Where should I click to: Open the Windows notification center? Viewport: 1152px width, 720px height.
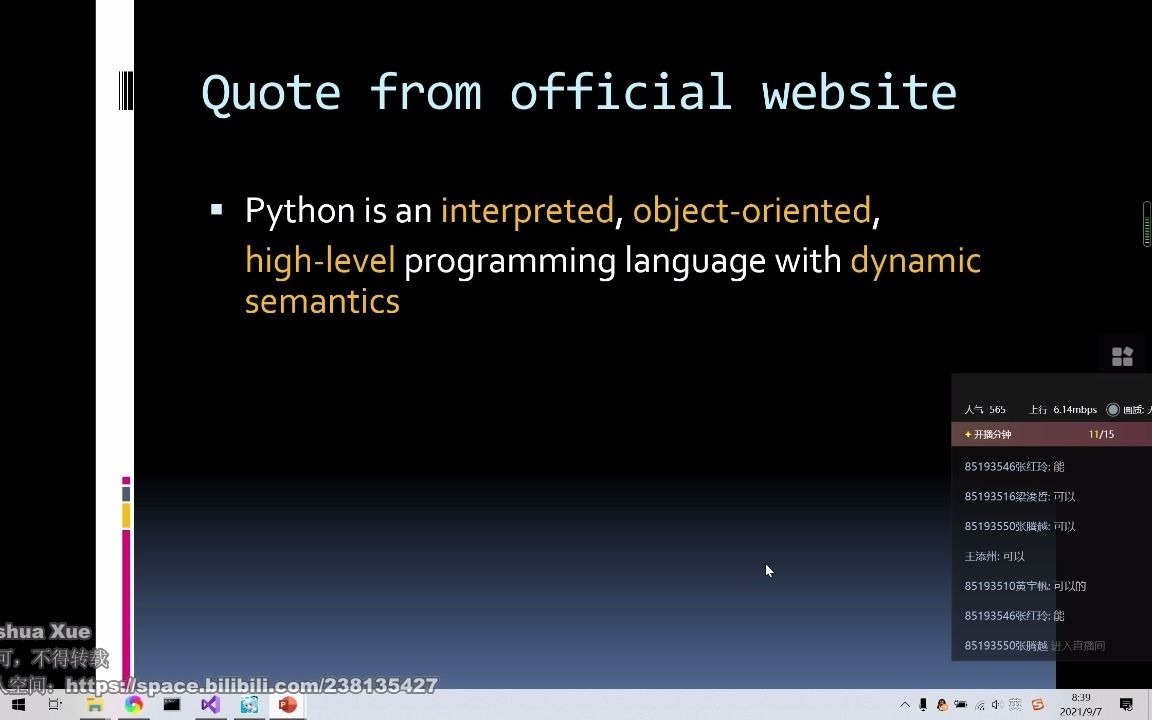tap(1126, 705)
